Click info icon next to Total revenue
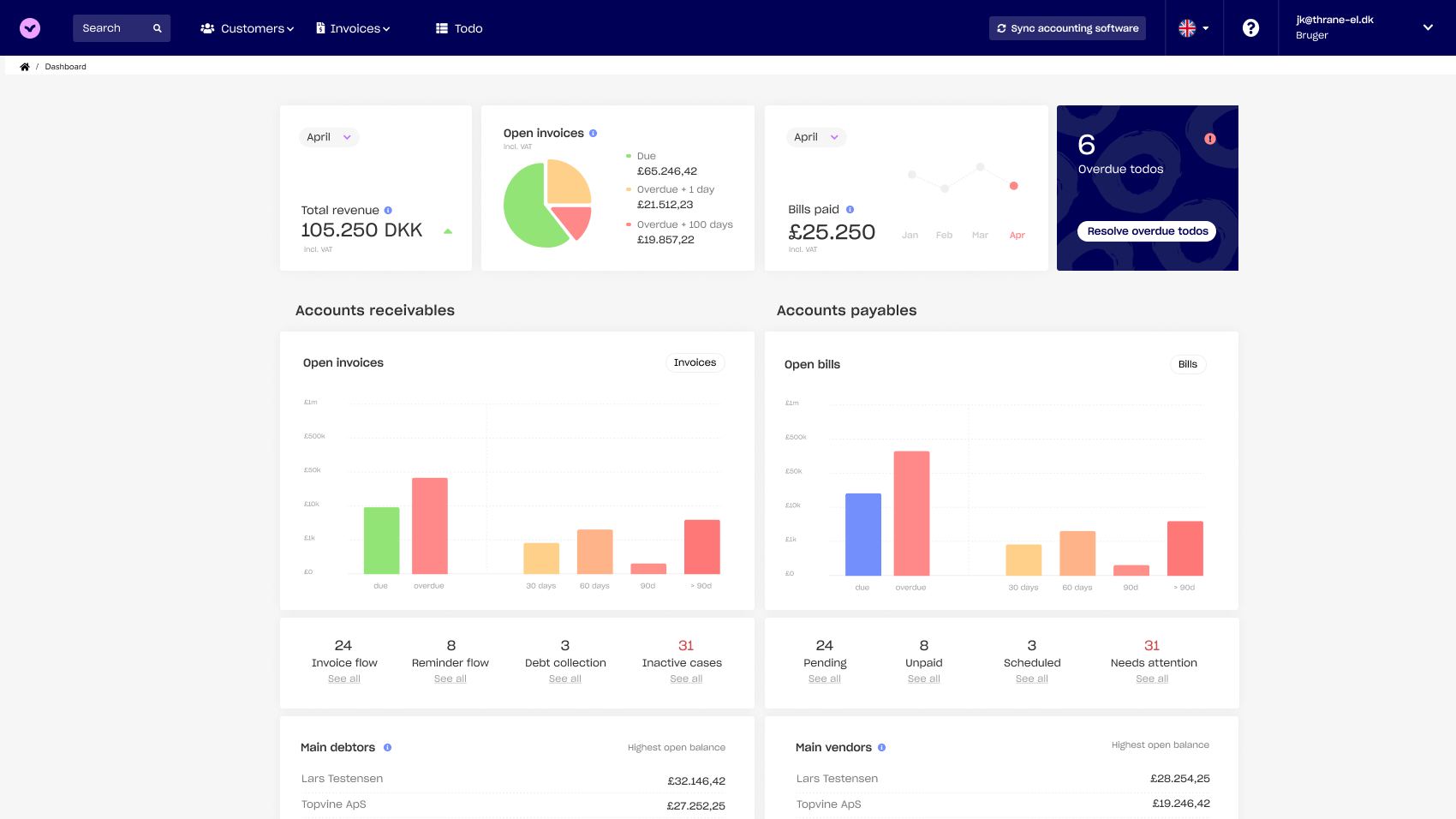This screenshot has height=819, width=1456. 388,210
